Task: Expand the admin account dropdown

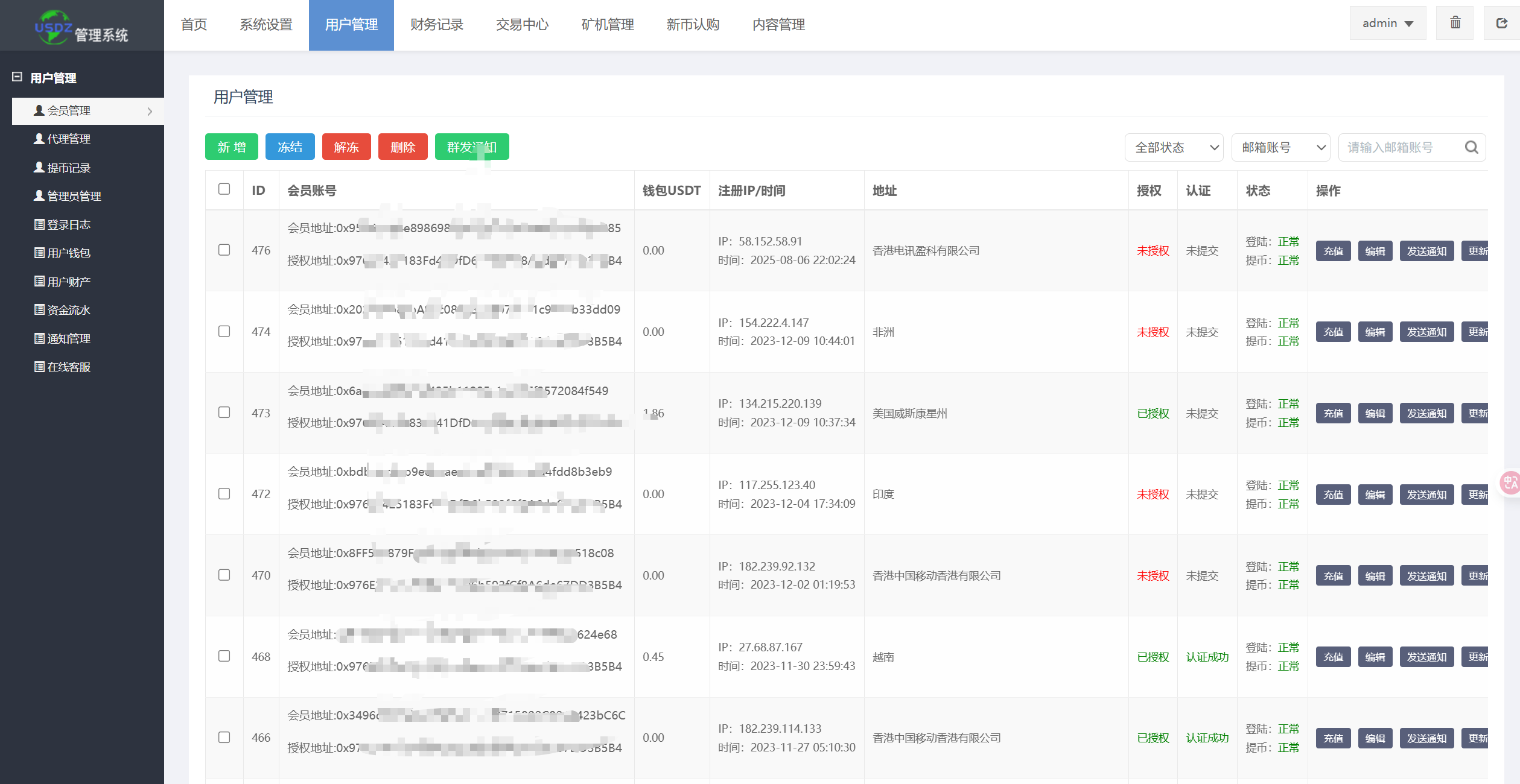Action: click(x=1387, y=23)
